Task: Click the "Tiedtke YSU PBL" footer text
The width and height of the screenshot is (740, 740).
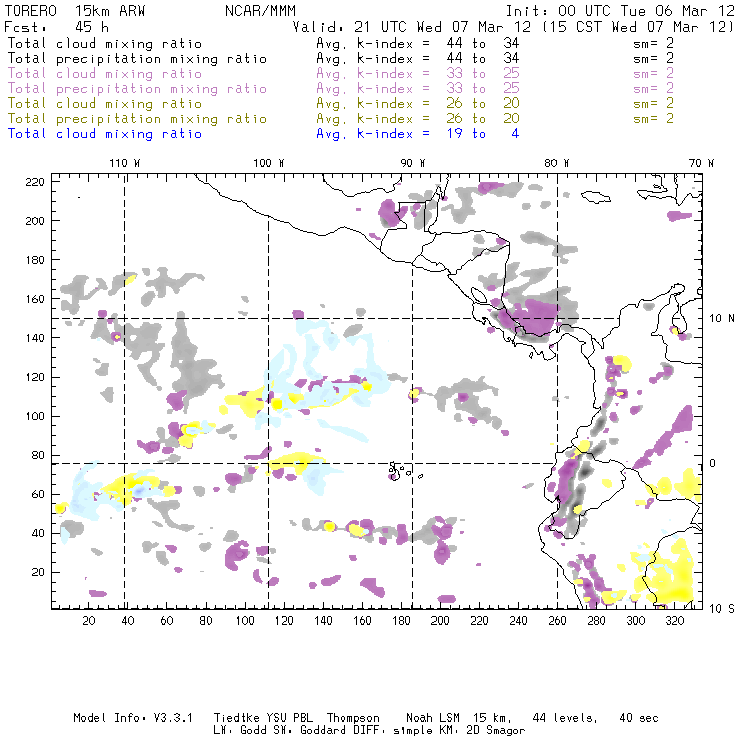Action: pyautogui.click(x=261, y=718)
